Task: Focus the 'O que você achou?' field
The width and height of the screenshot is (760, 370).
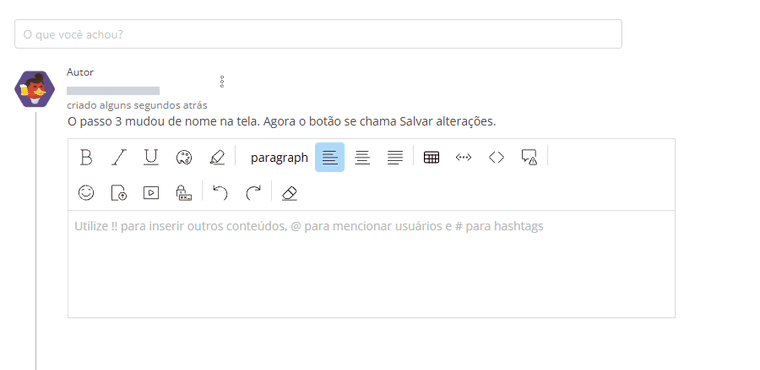Action: click(x=318, y=34)
